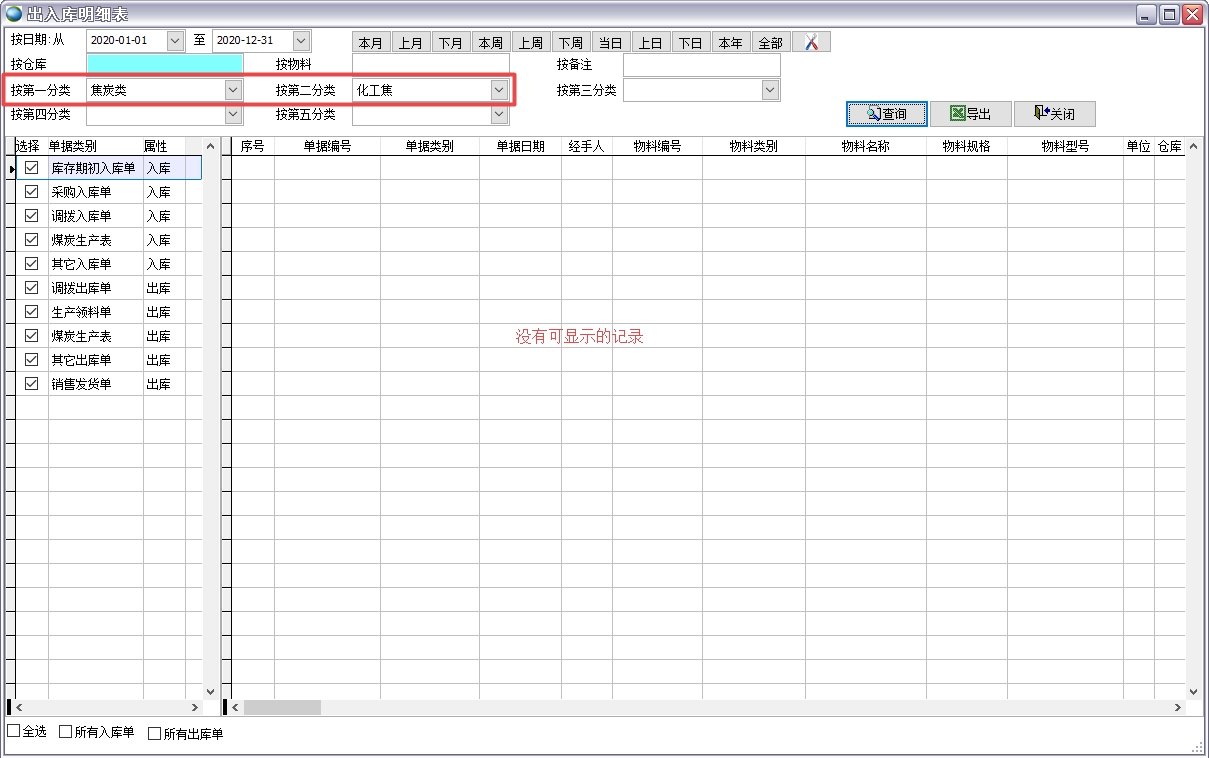This screenshot has height=758, width=1209.
Task: Sort by the 物料名称 column header
Action: pos(865,146)
